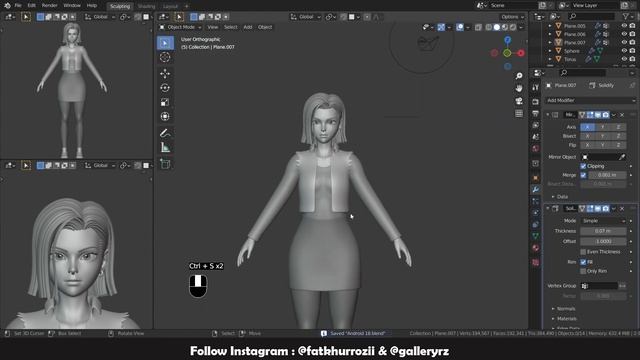Select the Scale tool
Screen dimensions: 640x360
tap(165, 102)
